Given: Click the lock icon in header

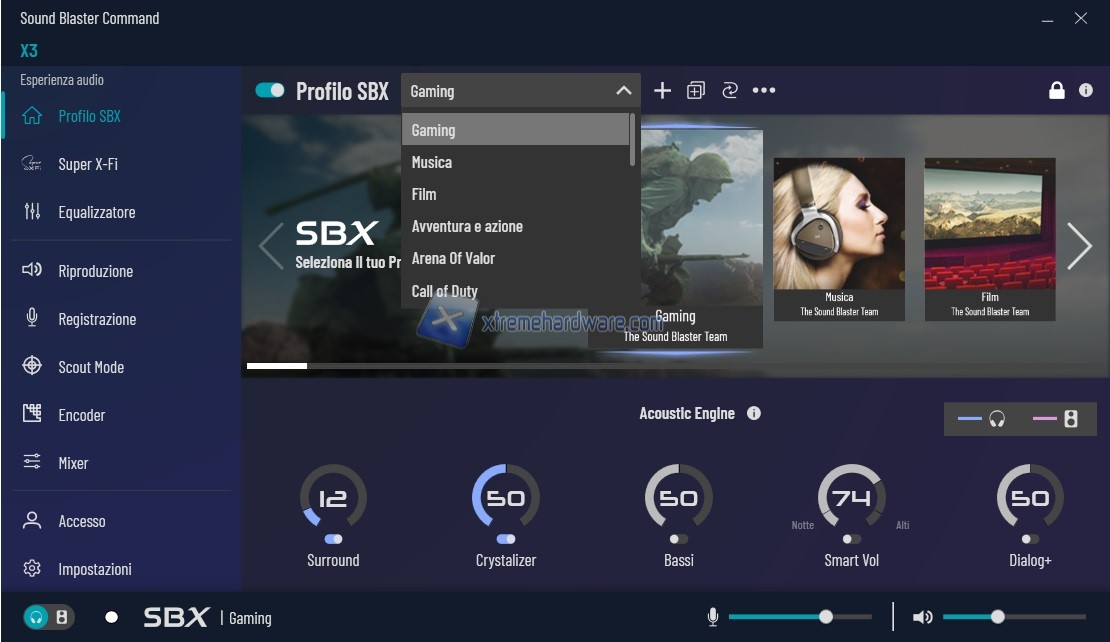Looking at the screenshot, I should click(1056, 91).
